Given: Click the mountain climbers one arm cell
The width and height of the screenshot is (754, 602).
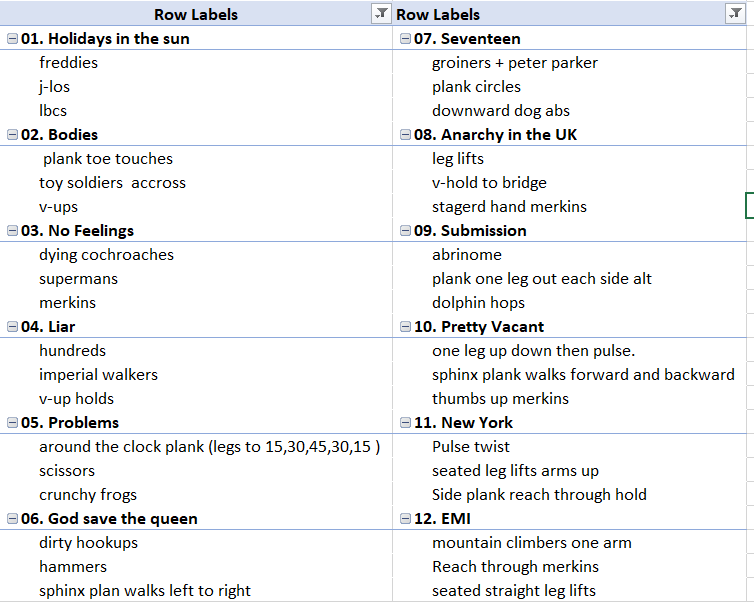Looking at the screenshot, I should pyautogui.click(x=531, y=543).
